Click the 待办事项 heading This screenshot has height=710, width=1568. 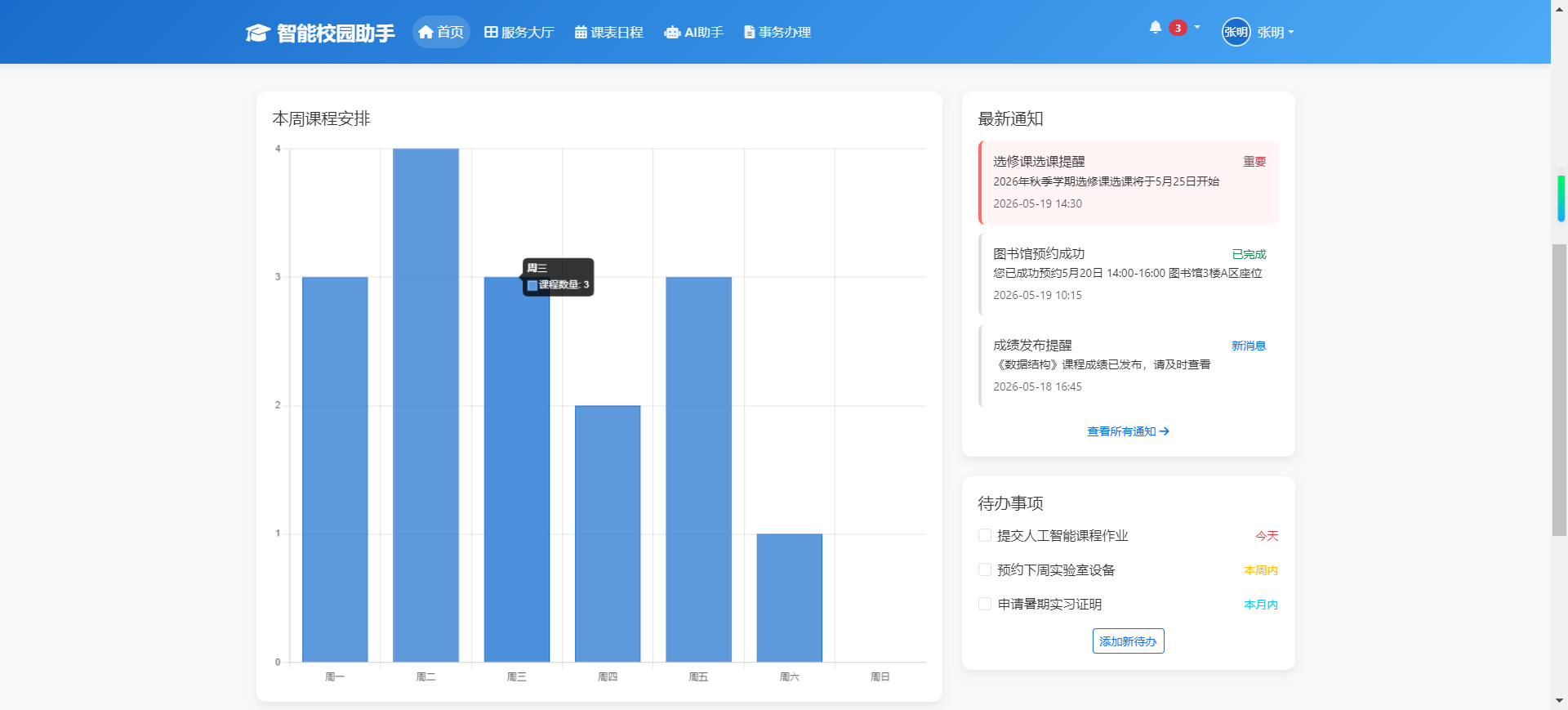pos(1010,503)
